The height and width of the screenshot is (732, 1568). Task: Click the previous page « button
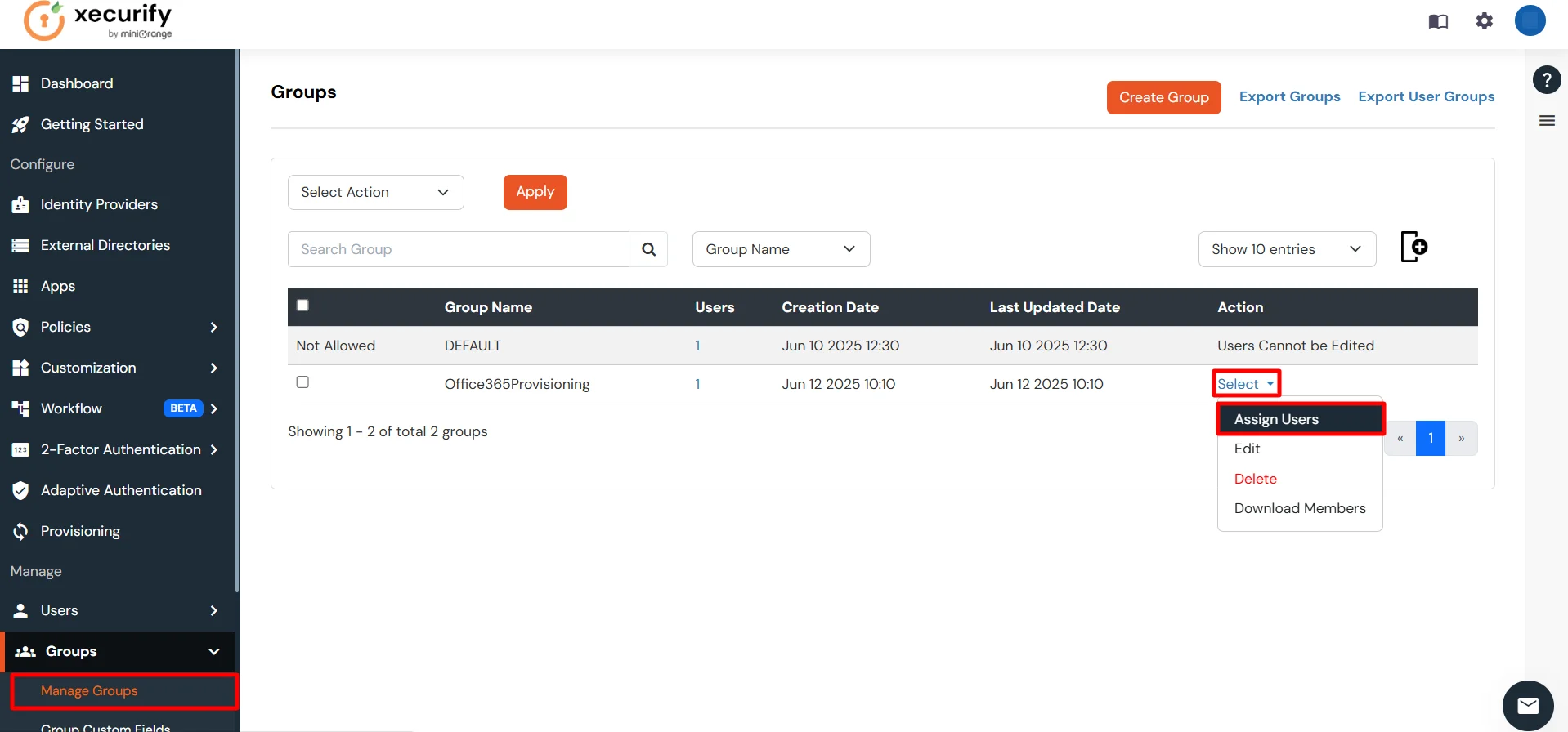click(1400, 438)
